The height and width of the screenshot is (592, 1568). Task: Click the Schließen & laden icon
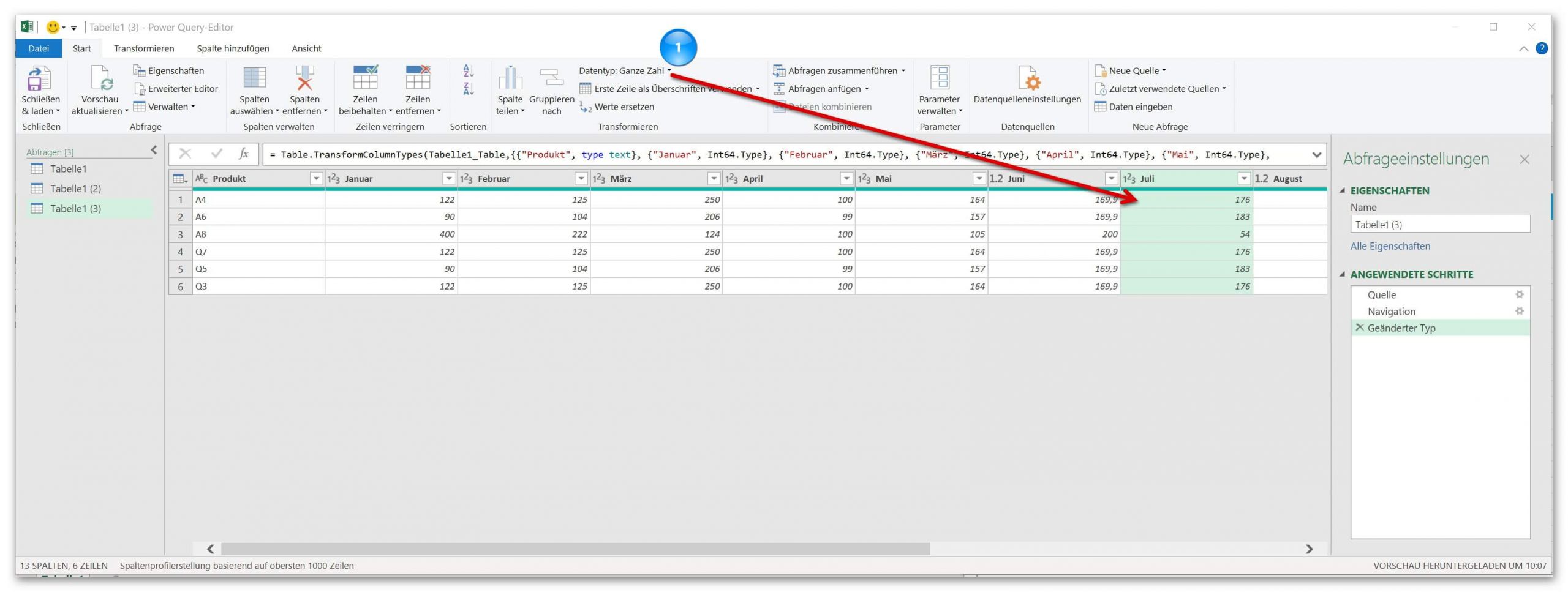[39, 78]
